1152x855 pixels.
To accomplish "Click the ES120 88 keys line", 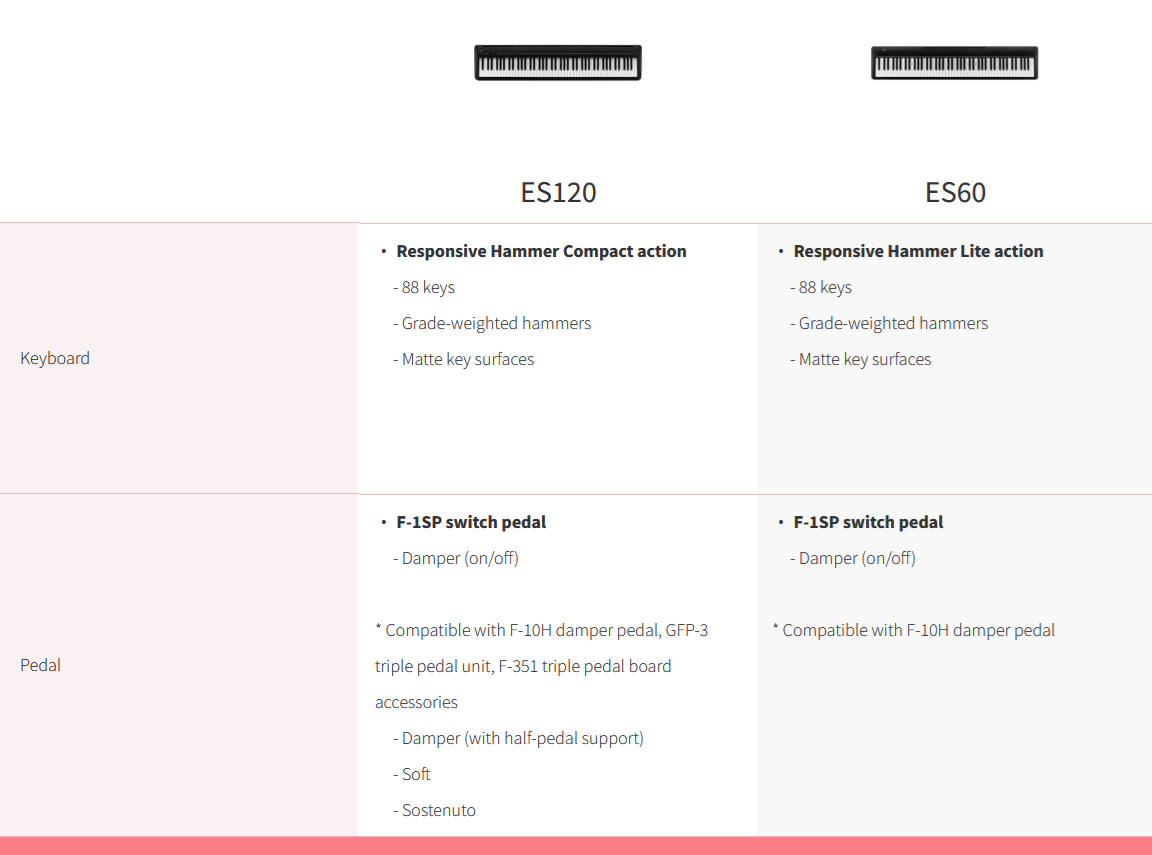I will coord(424,287).
